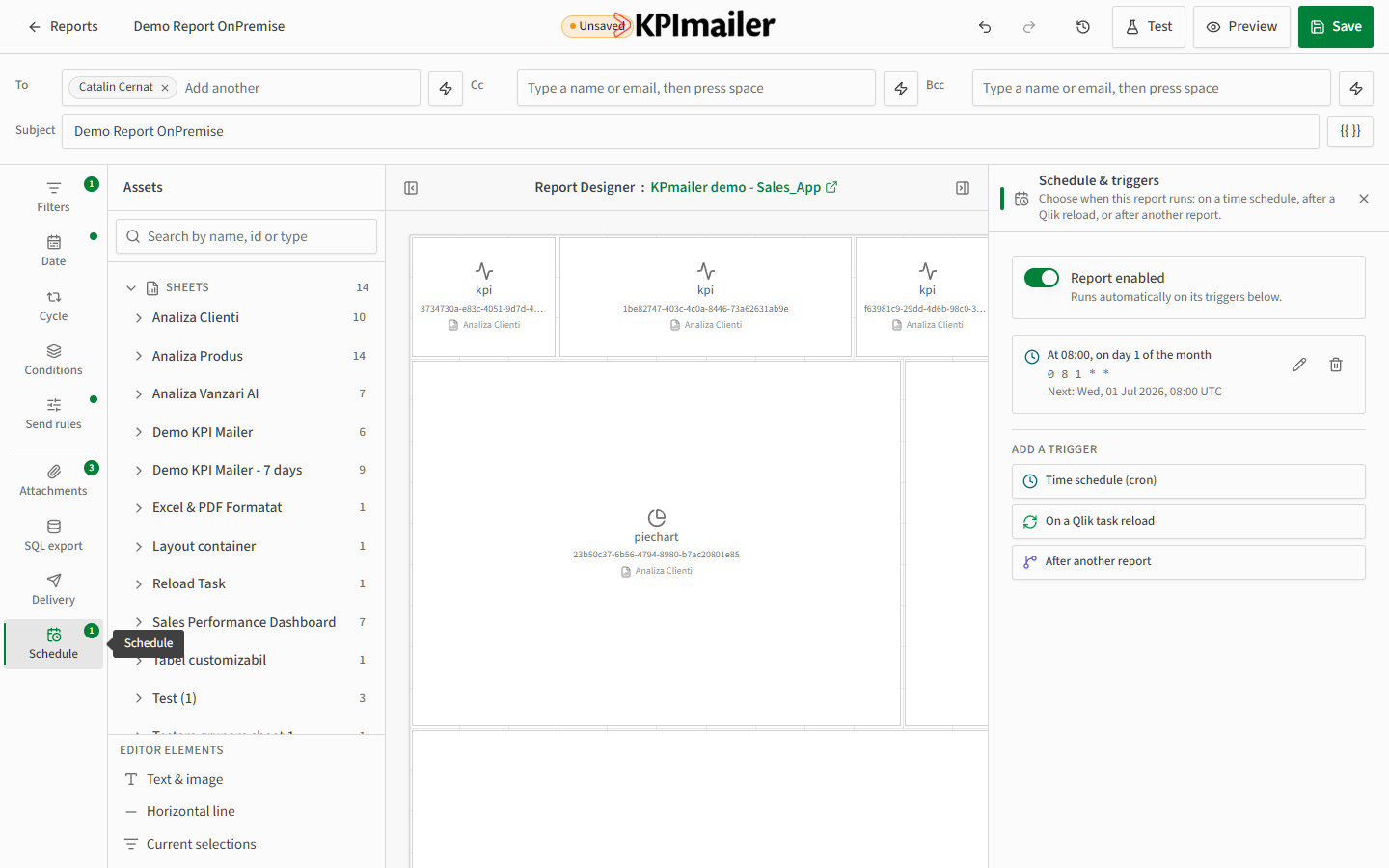The height and width of the screenshot is (868, 1389).
Task: Click the Subject field
Action: click(x=691, y=131)
